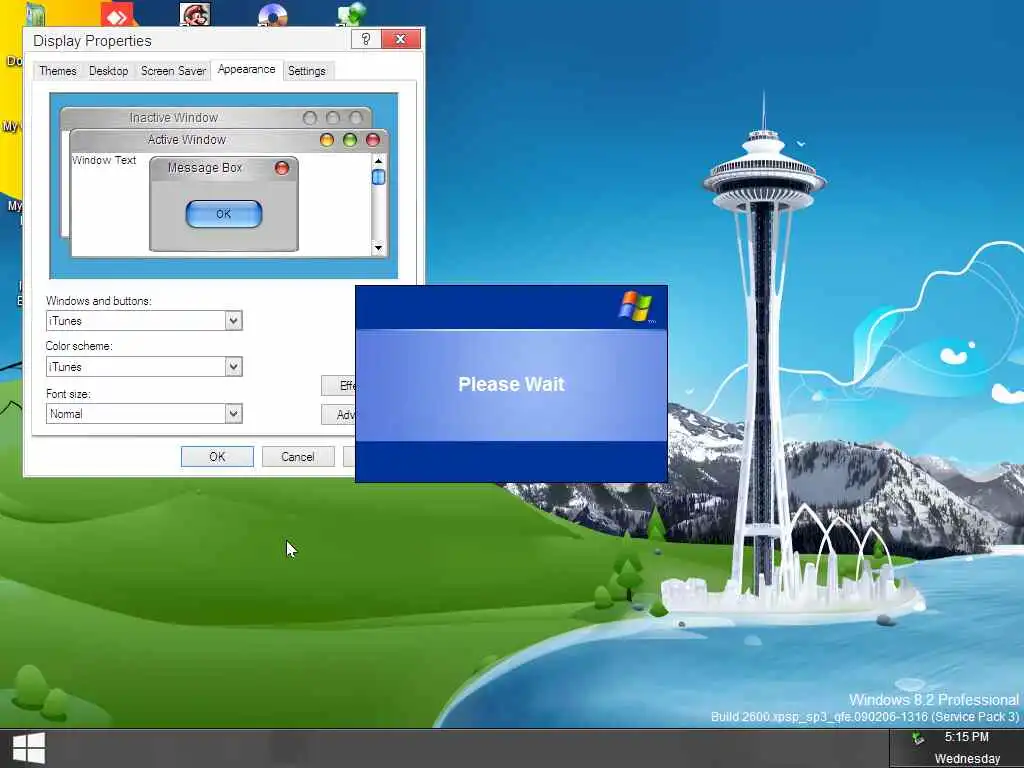Switch to the Desktop tab
The width and height of the screenshot is (1024, 768).
pos(108,71)
